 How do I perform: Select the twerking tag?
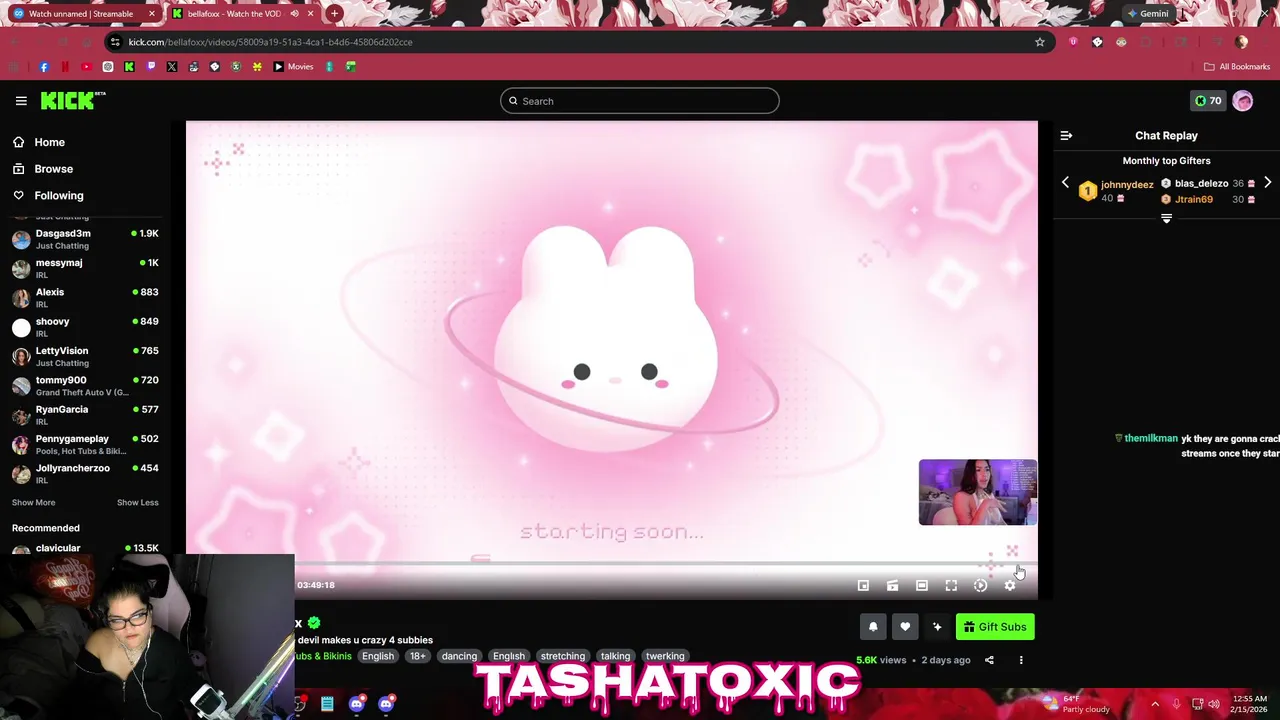[665, 657]
